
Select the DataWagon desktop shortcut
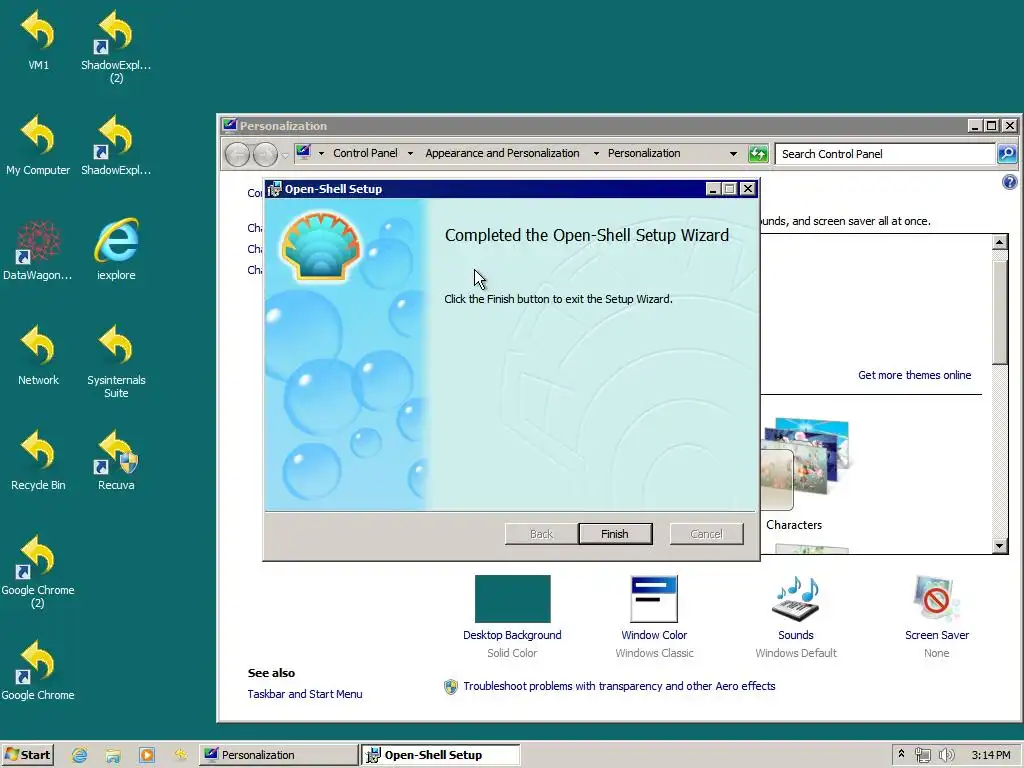tap(38, 250)
